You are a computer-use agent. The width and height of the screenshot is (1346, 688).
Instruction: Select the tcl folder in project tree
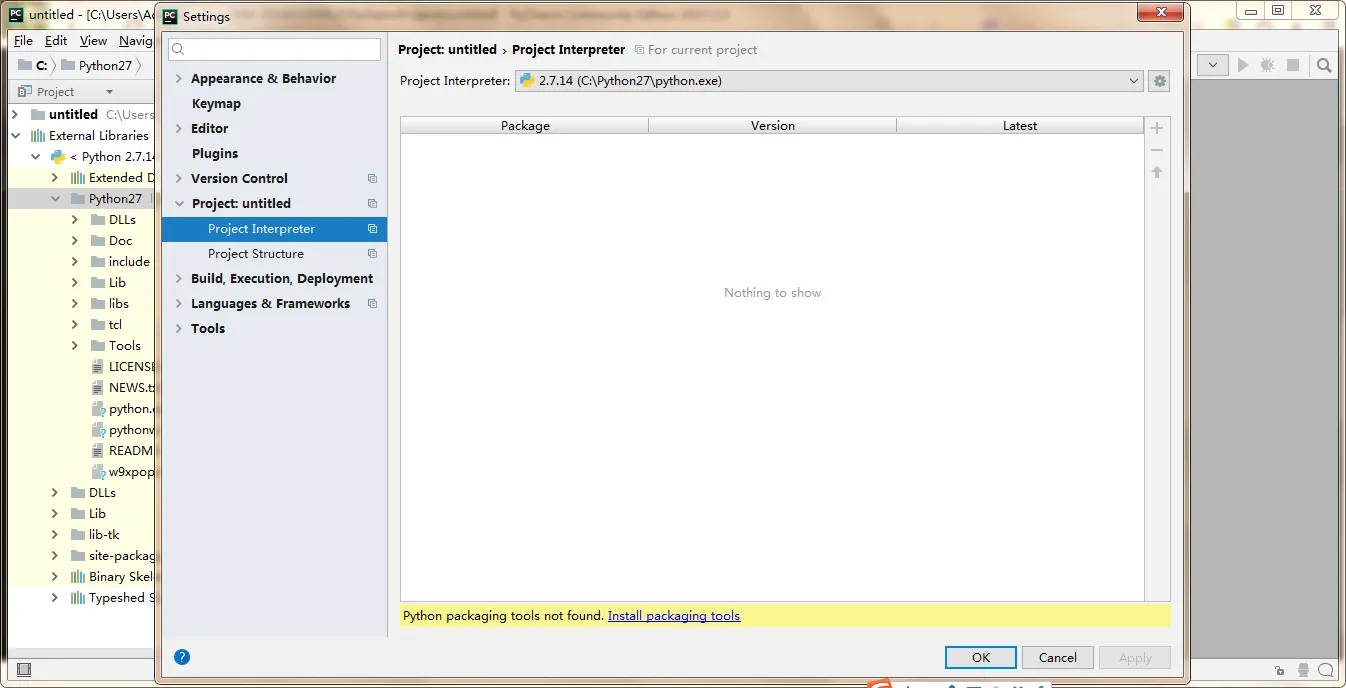pos(115,325)
